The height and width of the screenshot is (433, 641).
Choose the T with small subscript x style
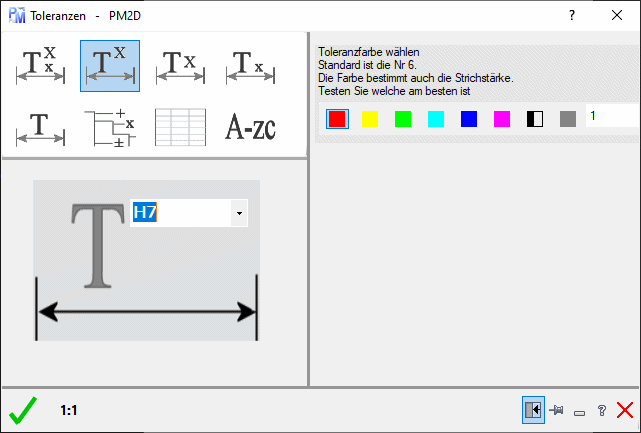click(249, 65)
